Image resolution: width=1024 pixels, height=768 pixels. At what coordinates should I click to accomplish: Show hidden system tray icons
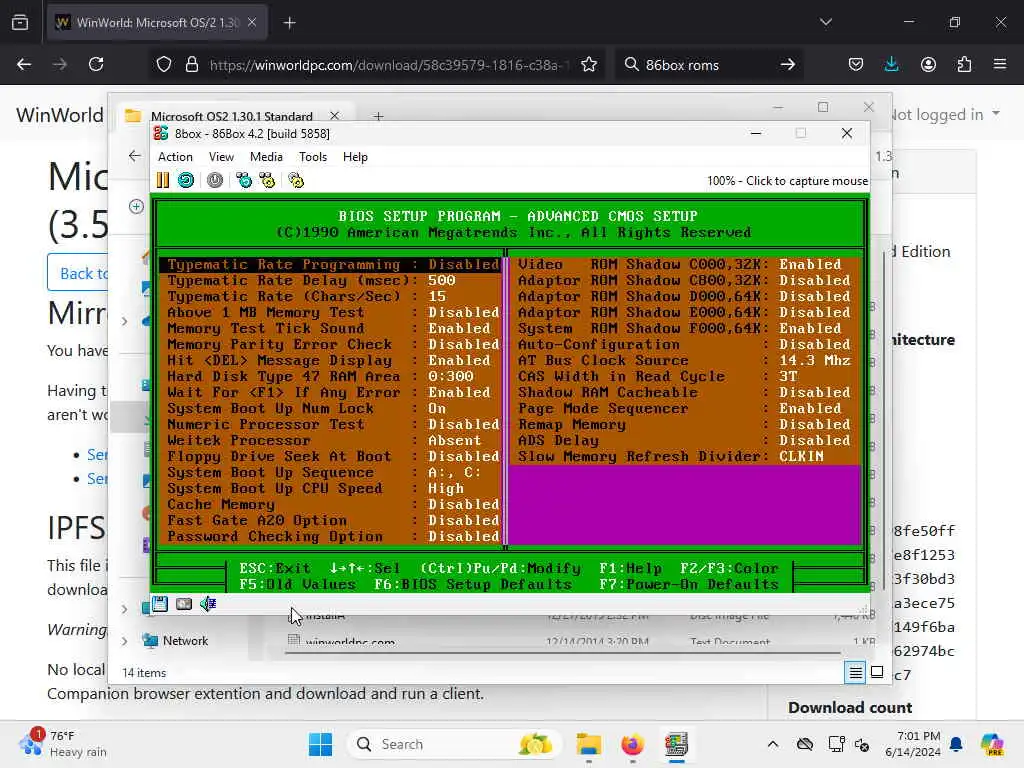(773, 744)
